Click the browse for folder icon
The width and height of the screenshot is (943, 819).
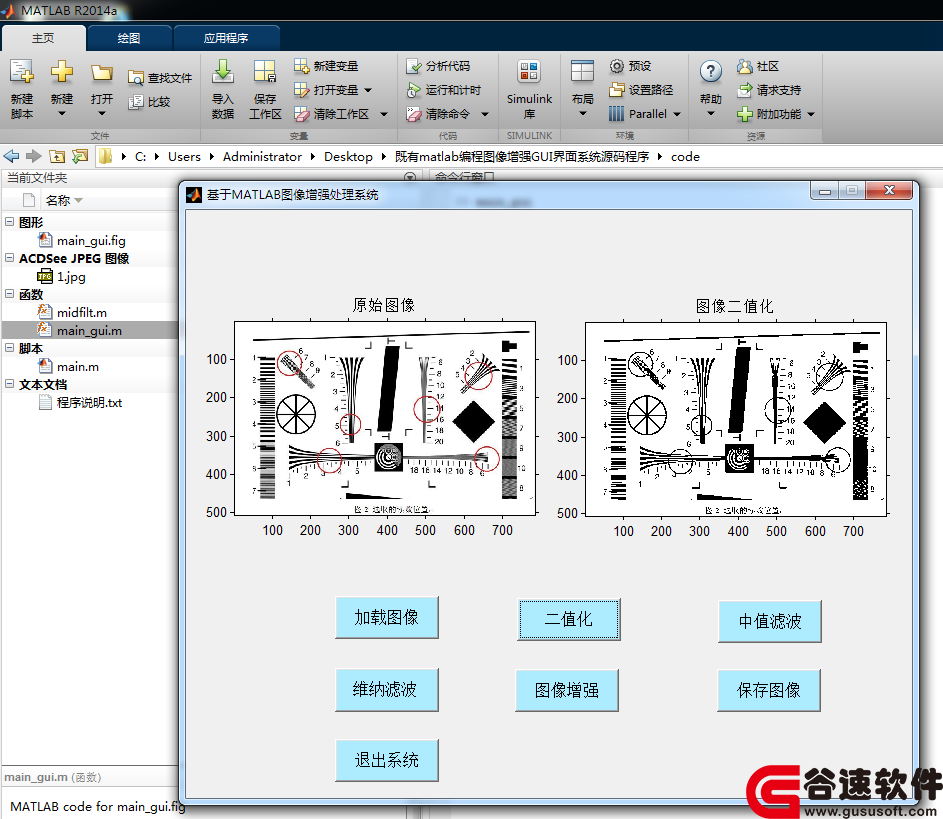(79, 156)
